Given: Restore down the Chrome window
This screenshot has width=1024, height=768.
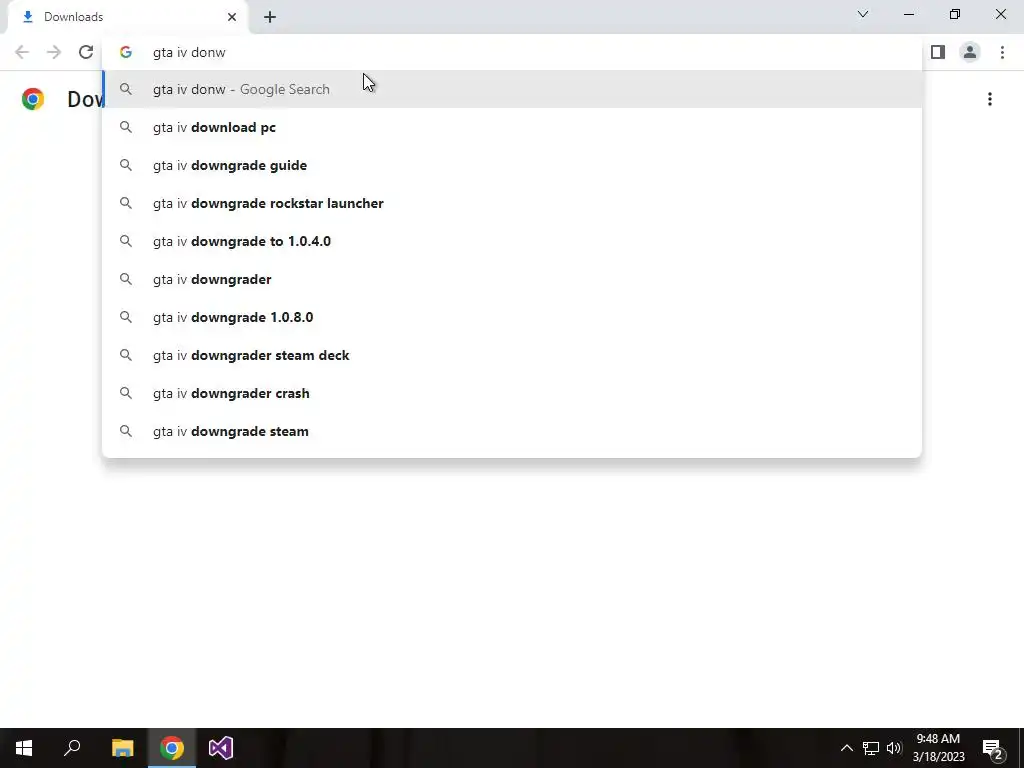Looking at the screenshot, I should click(x=955, y=14).
